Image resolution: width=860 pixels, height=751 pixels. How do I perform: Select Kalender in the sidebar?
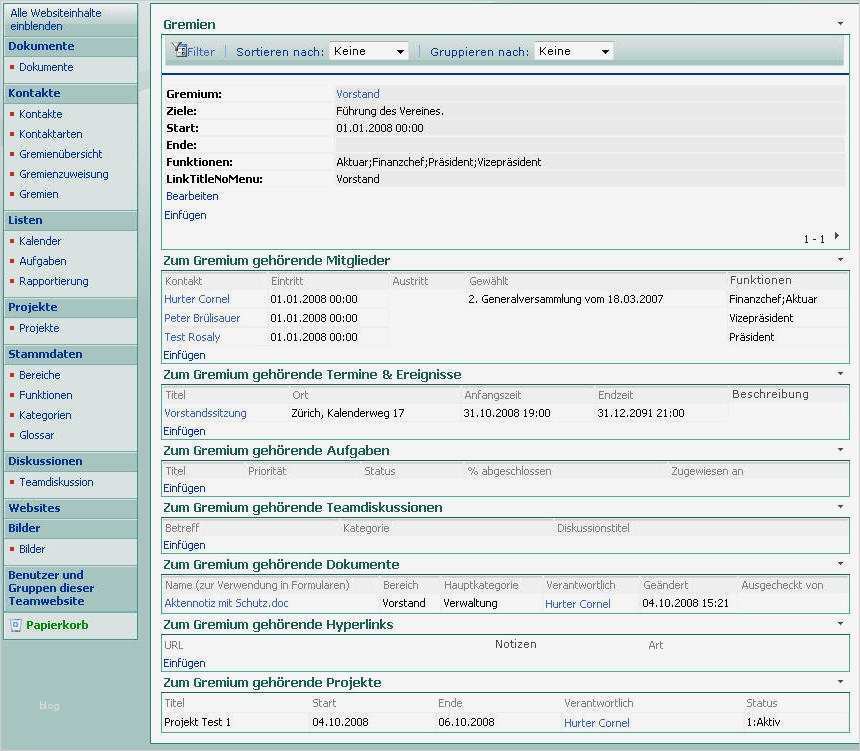41,240
